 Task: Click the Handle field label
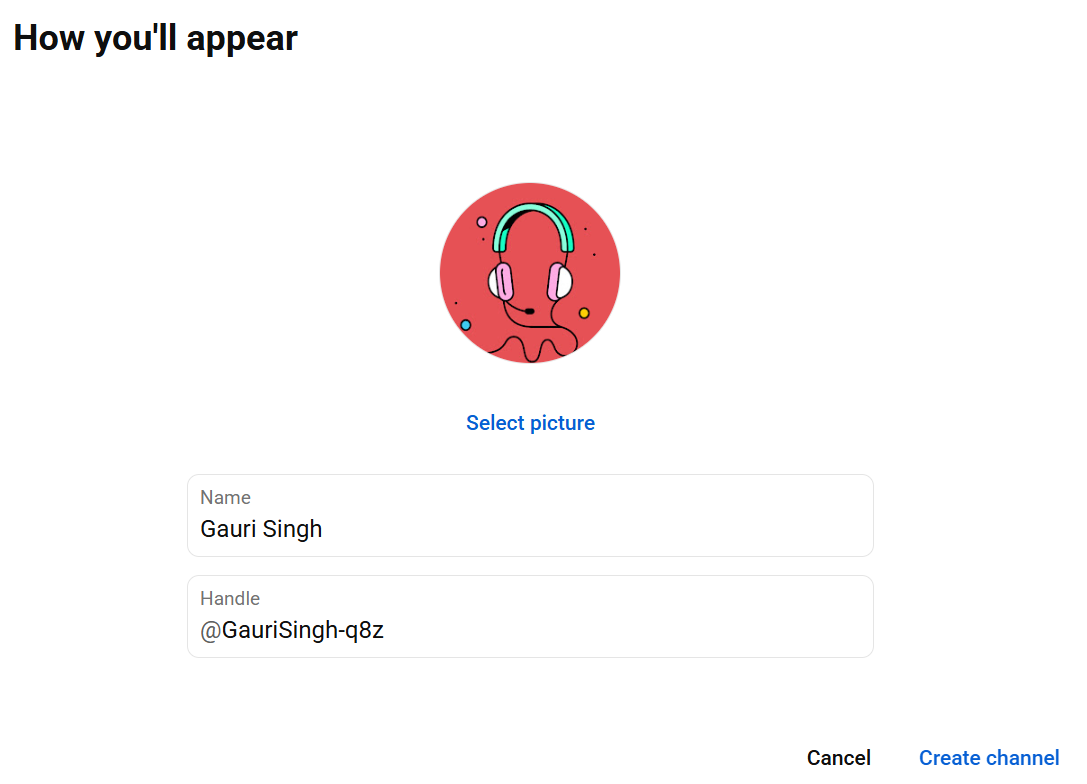(x=230, y=598)
